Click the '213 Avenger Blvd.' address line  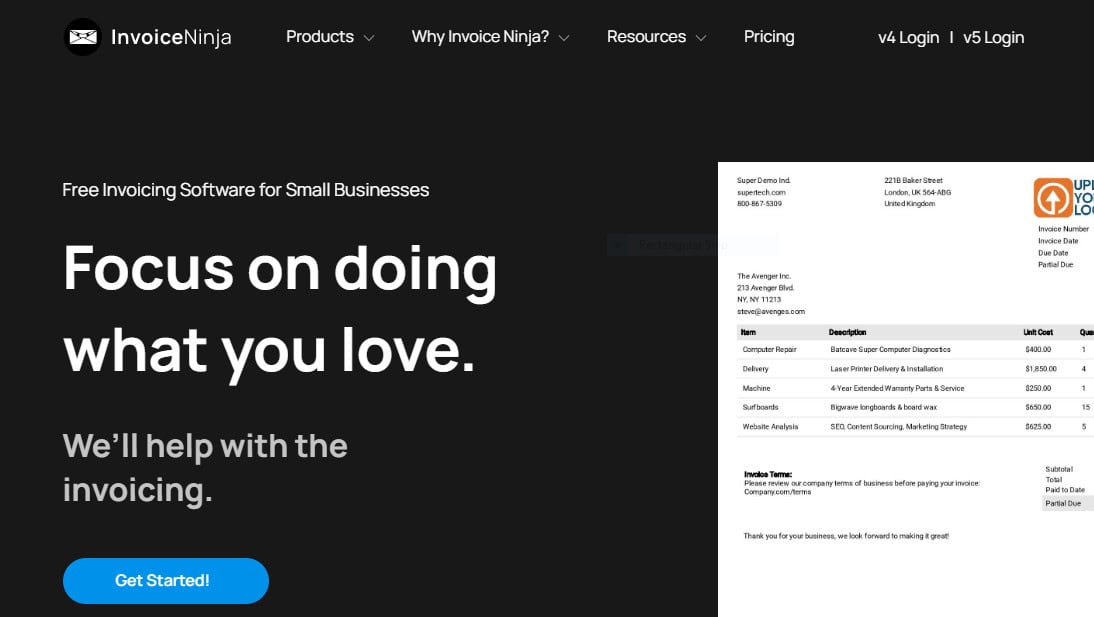pos(765,288)
